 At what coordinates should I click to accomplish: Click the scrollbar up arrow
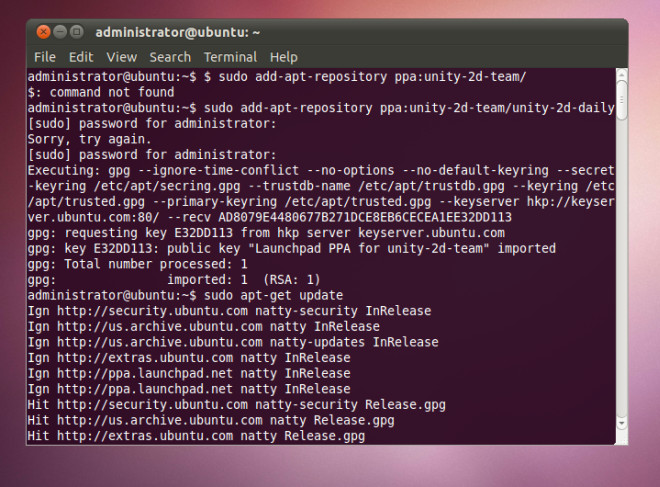[x=622, y=75]
